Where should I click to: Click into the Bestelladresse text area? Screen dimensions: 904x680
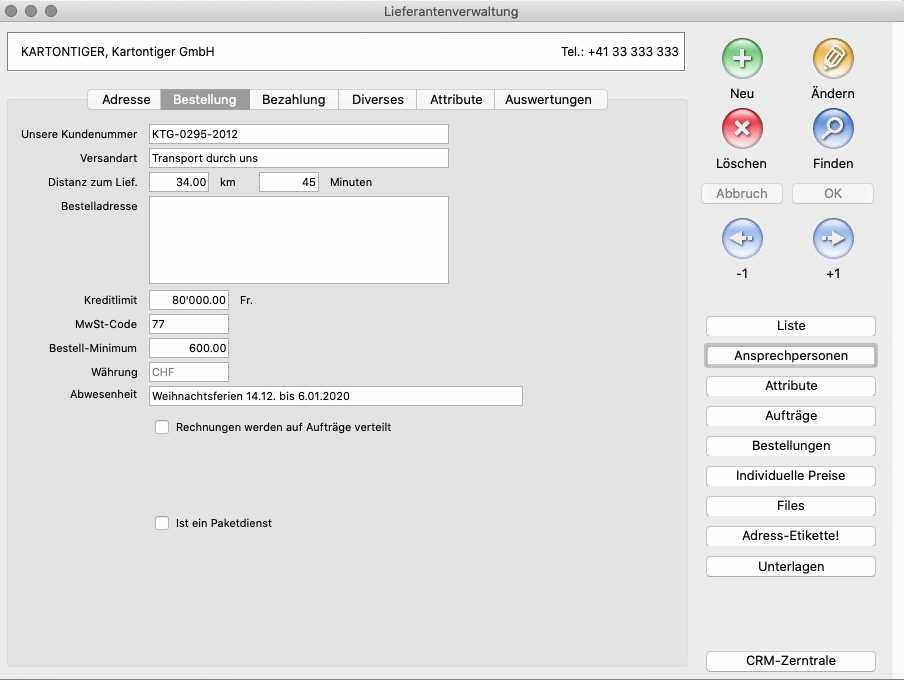pos(298,240)
